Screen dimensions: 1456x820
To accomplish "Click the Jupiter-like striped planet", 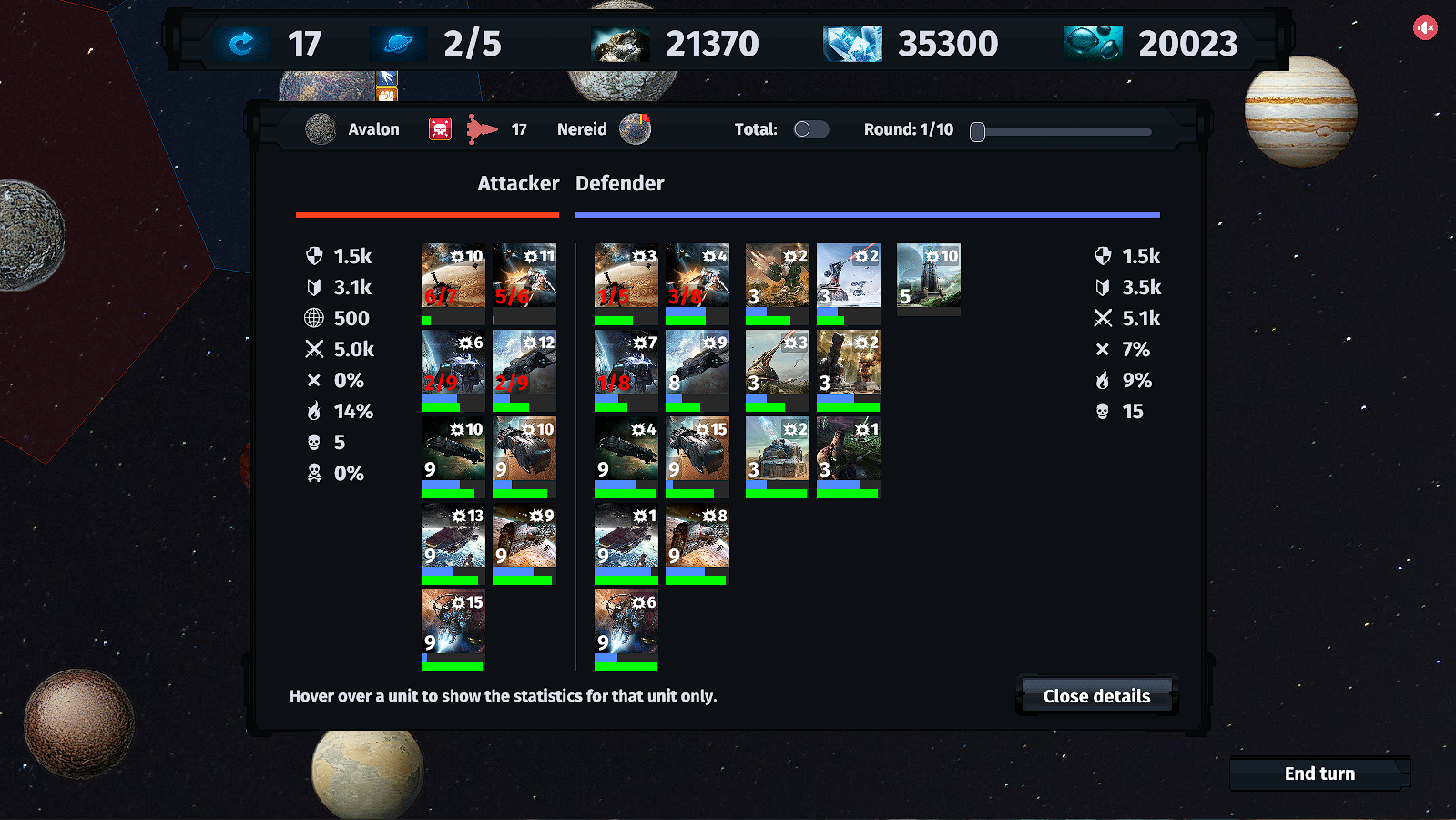I will 1300,111.
